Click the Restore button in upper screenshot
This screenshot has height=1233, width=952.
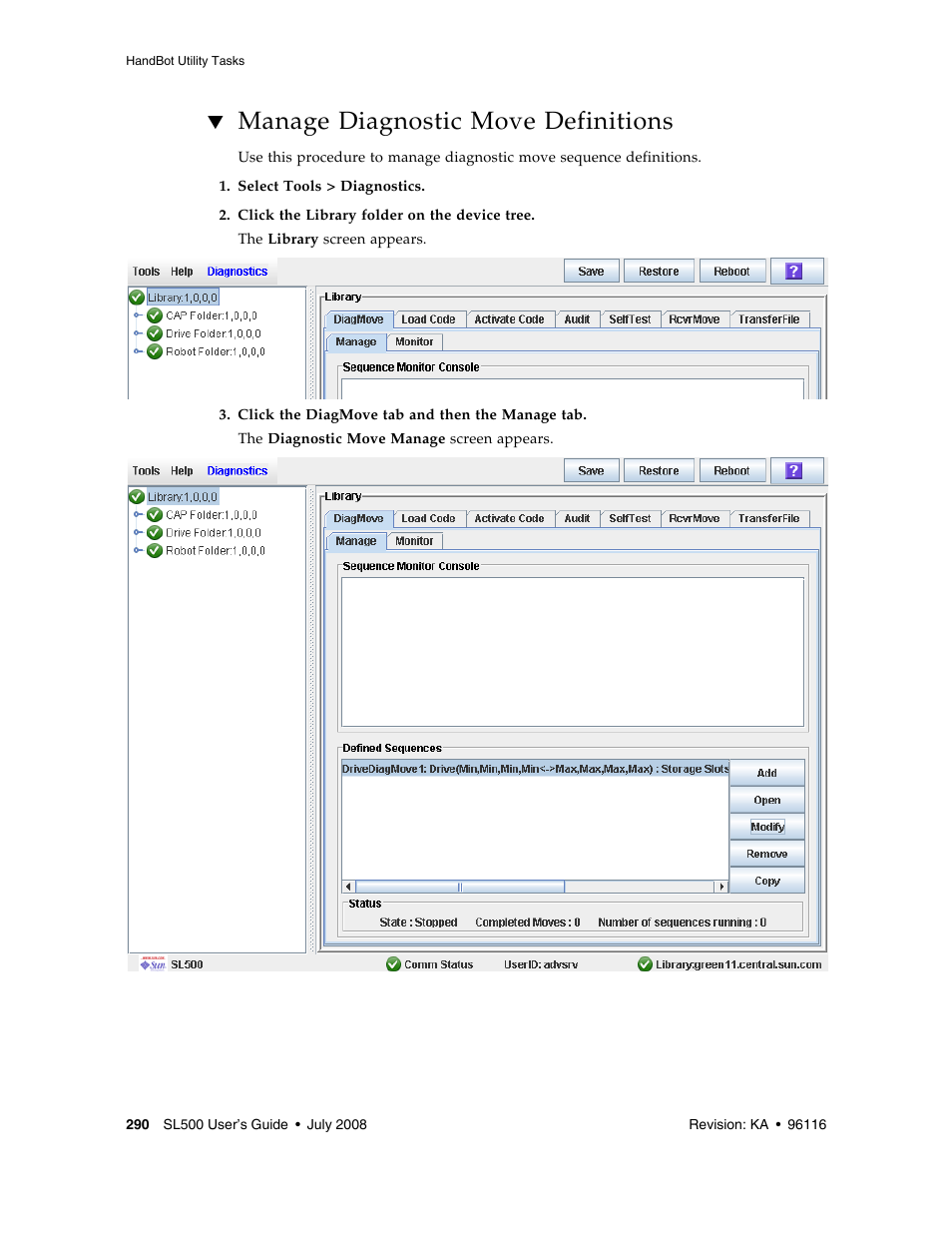tap(659, 272)
